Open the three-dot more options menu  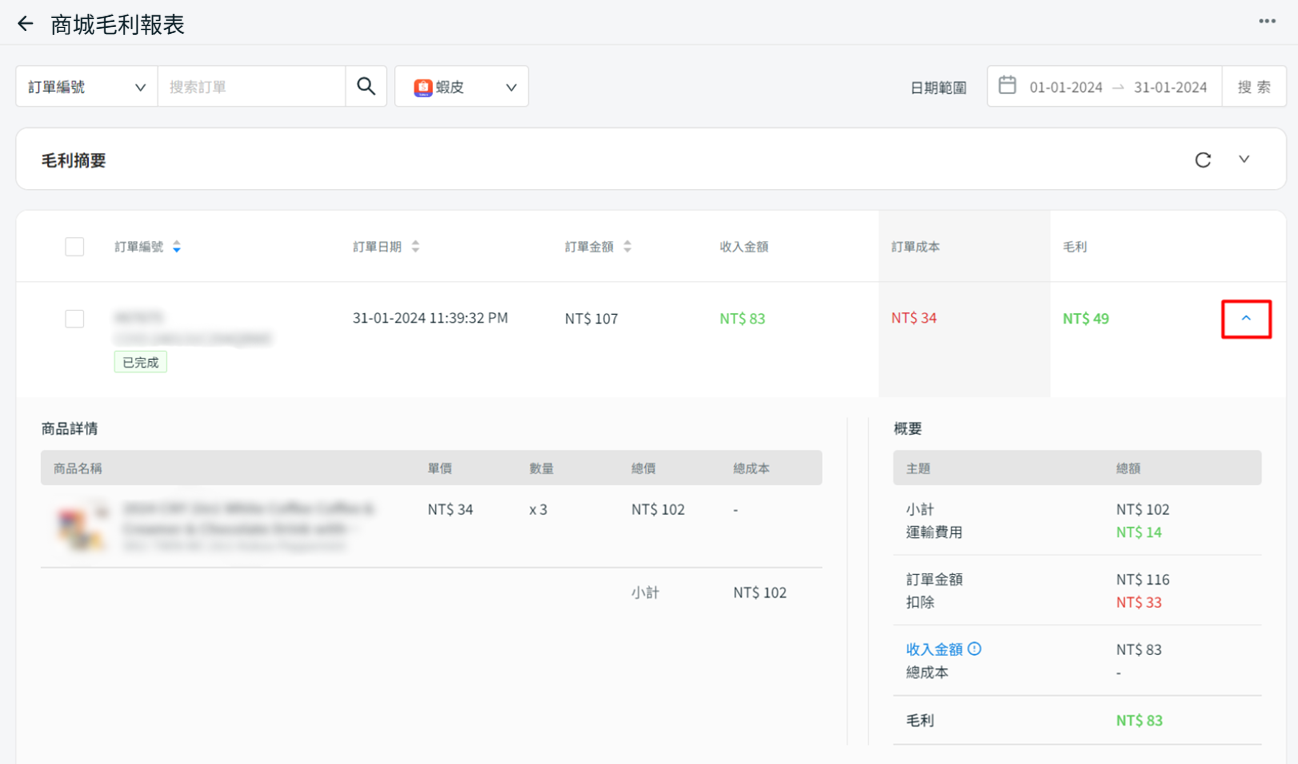[1267, 21]
